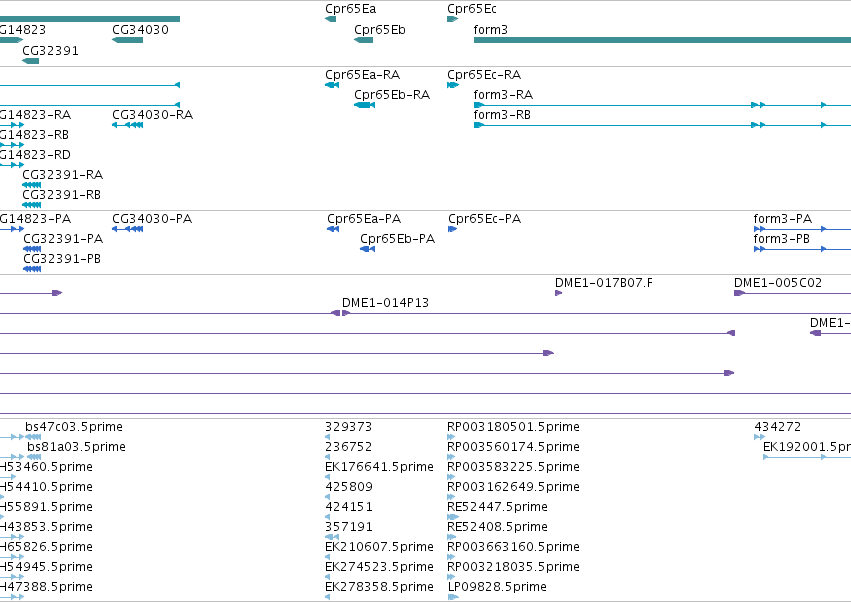This screenshot has width=851, height=602.
Task: Open the EK274523.5prime EST label
Action: click(x=379, y=567)
